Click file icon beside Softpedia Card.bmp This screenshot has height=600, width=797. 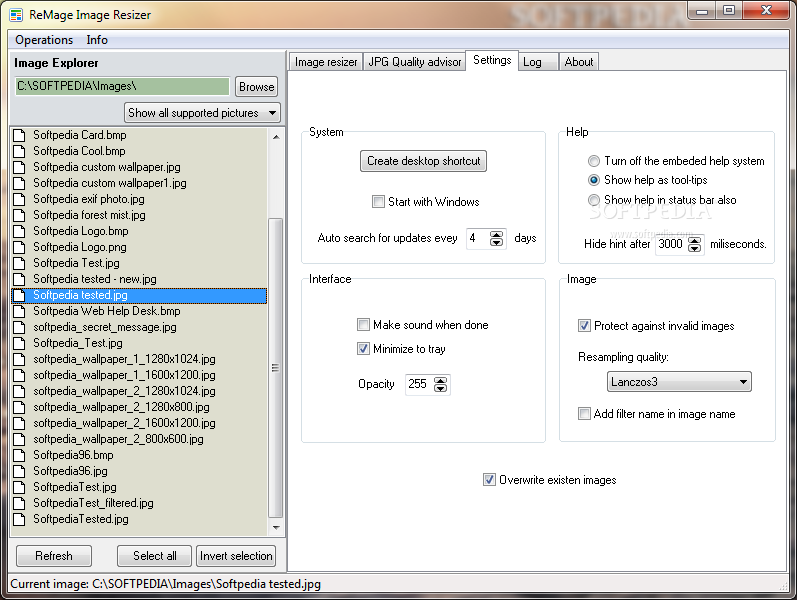[19, 135]
